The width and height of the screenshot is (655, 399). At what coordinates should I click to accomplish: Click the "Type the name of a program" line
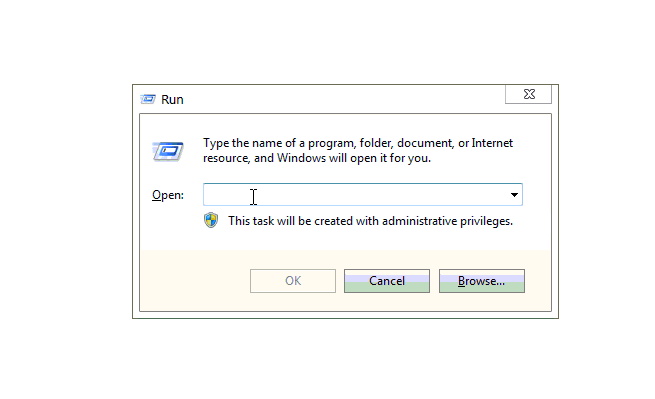click(x=358, y=143)
